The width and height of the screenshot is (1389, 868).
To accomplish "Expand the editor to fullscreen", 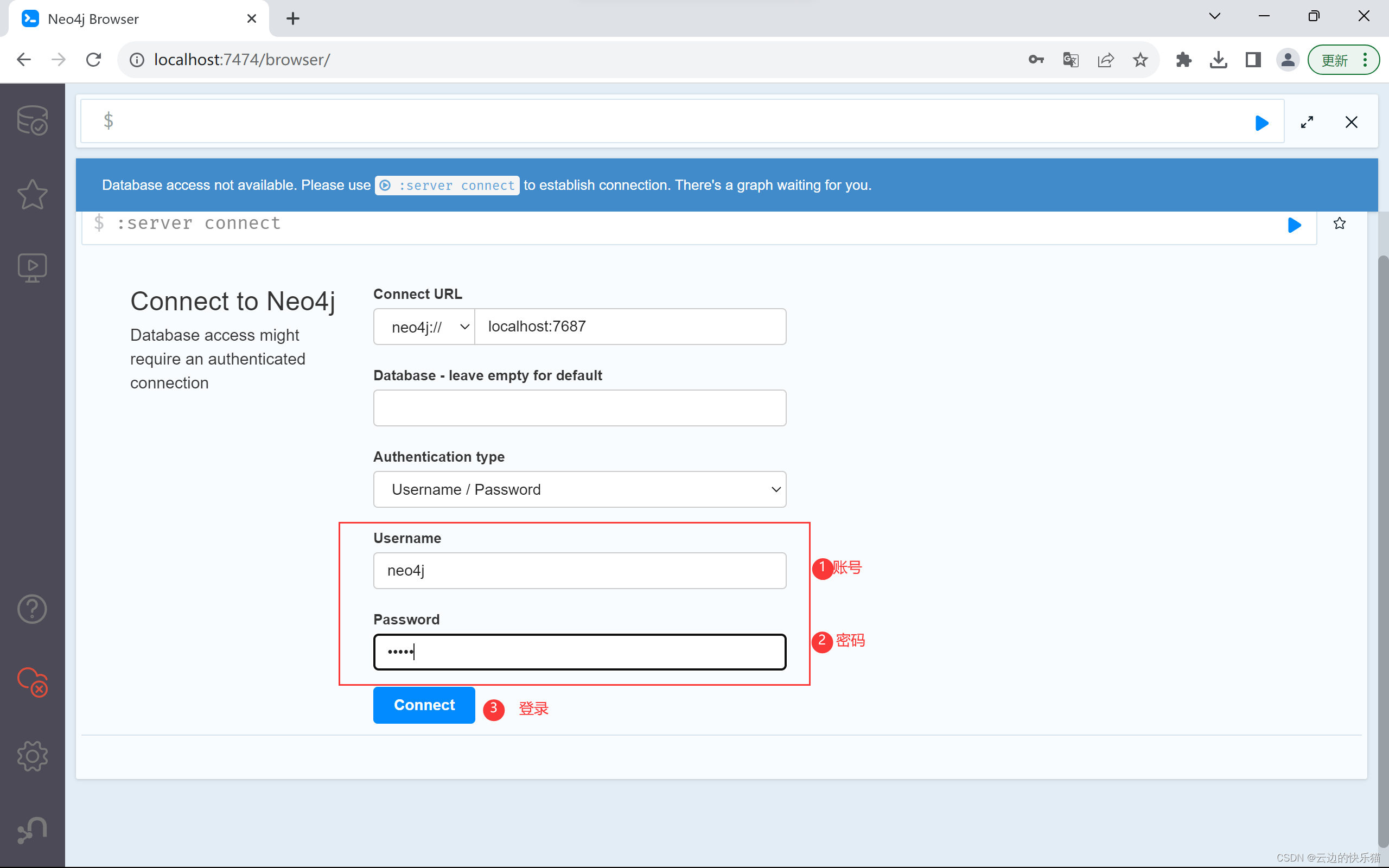I will 1307,122.
